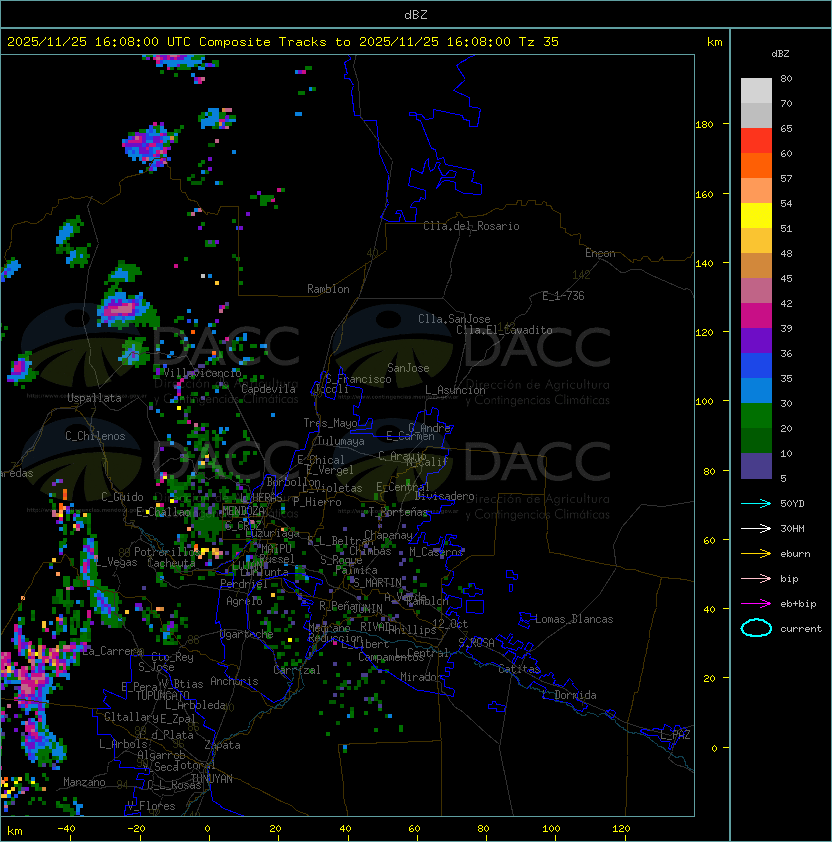Image resolution: width=832 pixels, height=842 pixels.
Task: Click the 'Divisadero' map label
Action: 444,496
